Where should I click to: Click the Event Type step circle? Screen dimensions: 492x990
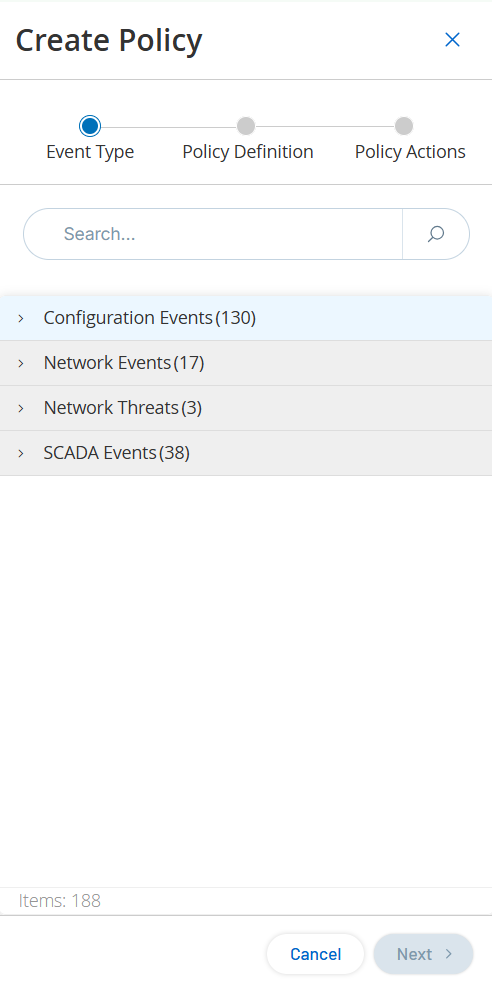90,126
